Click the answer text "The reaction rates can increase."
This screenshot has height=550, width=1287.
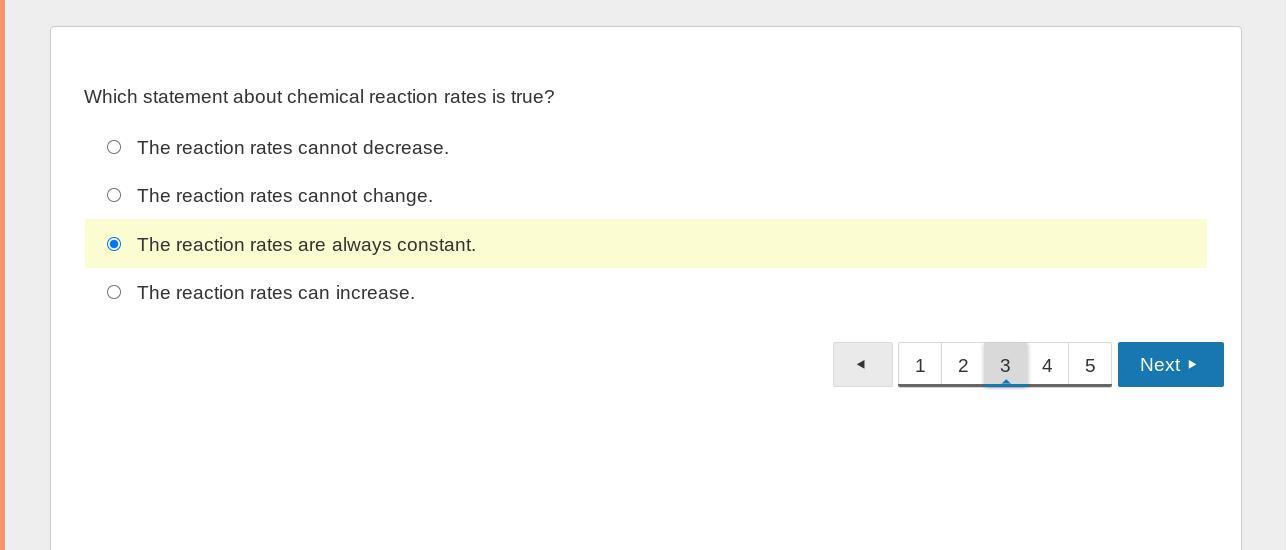tap(276, 293)
